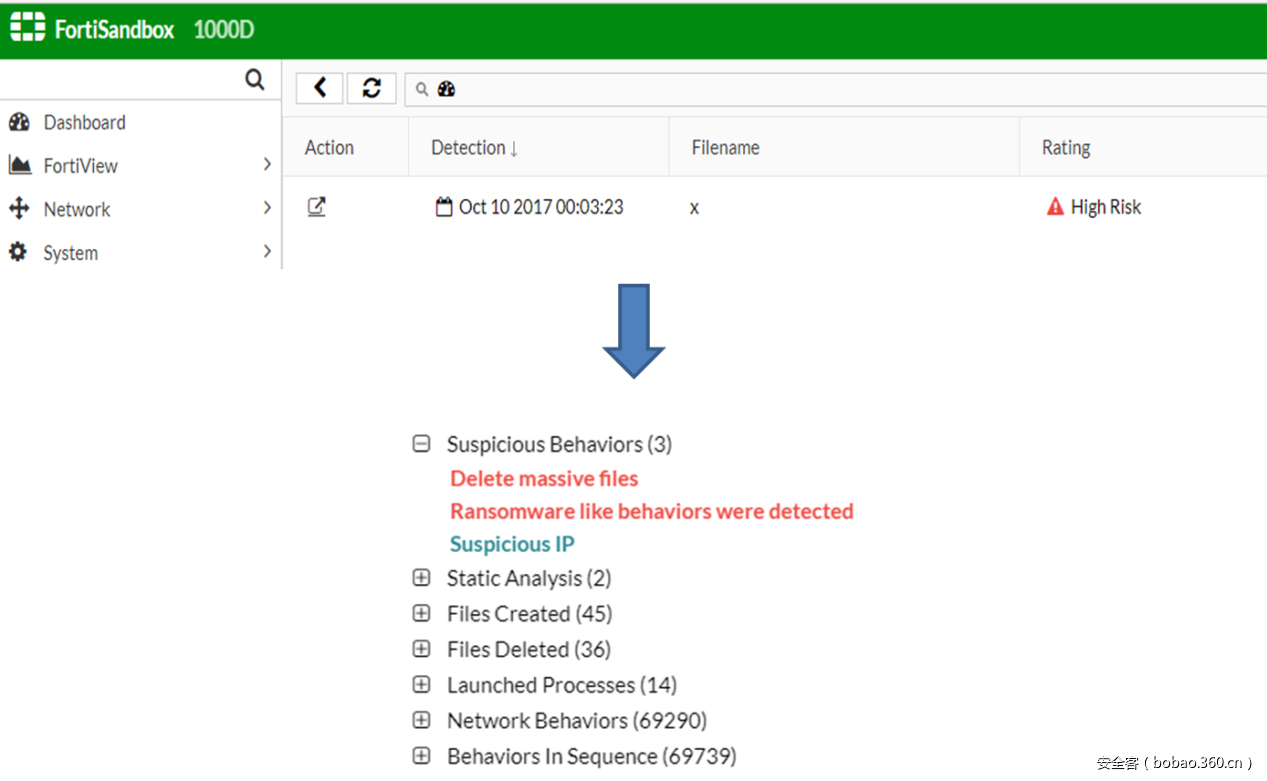Click the sidebar search magnifier icon
Viewport: 1267px width, 781px height.
pyautogui.click(x=255, y=80)
